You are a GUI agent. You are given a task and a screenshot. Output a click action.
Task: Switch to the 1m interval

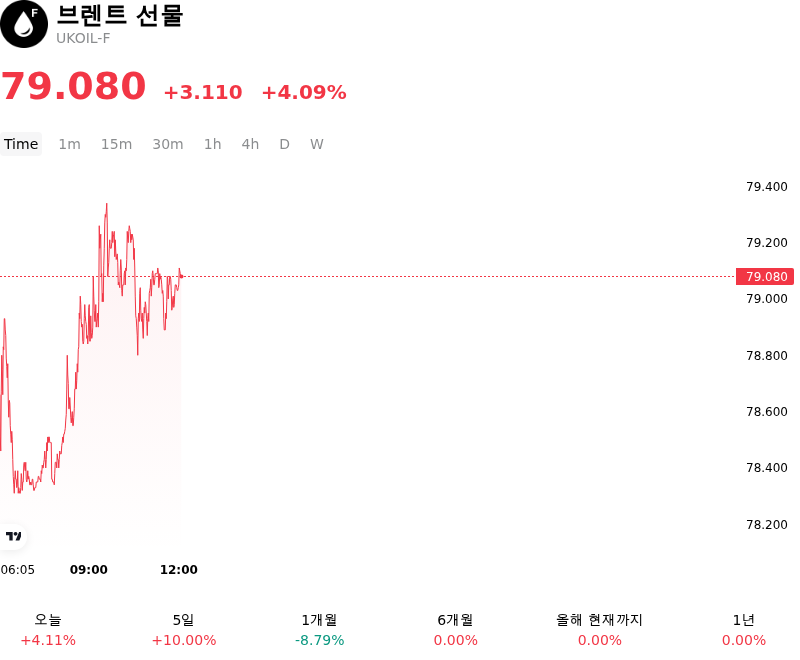pyautogui.click(x=69, y=144)
